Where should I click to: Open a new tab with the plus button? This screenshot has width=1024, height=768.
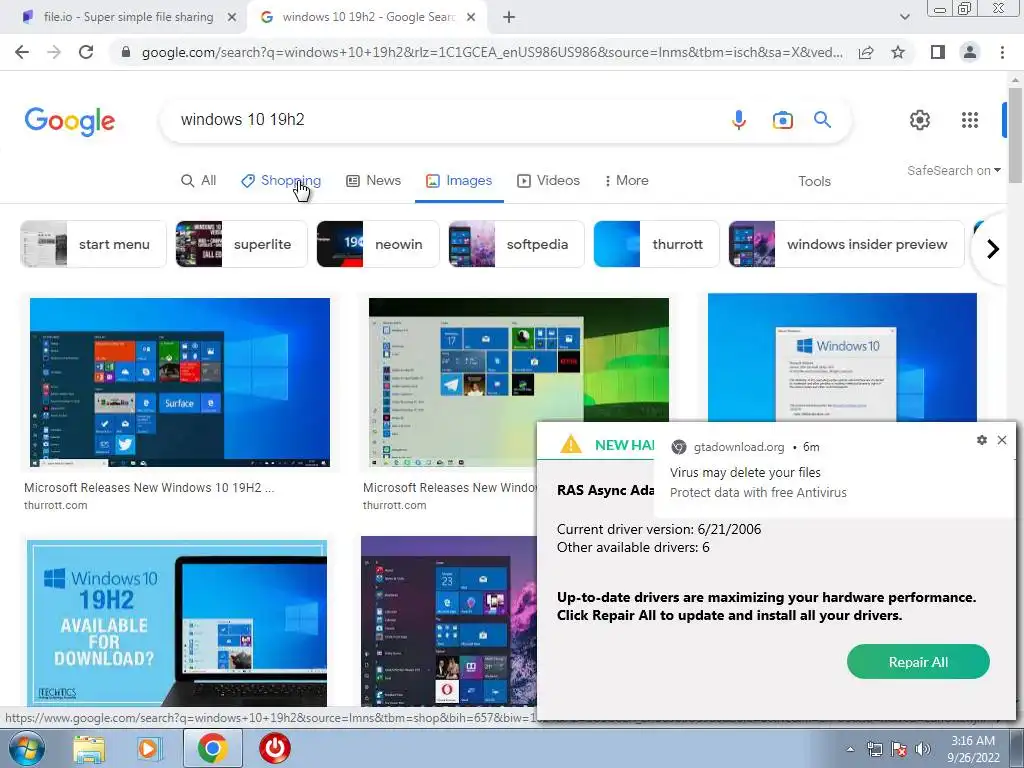(x=509, y=17)
